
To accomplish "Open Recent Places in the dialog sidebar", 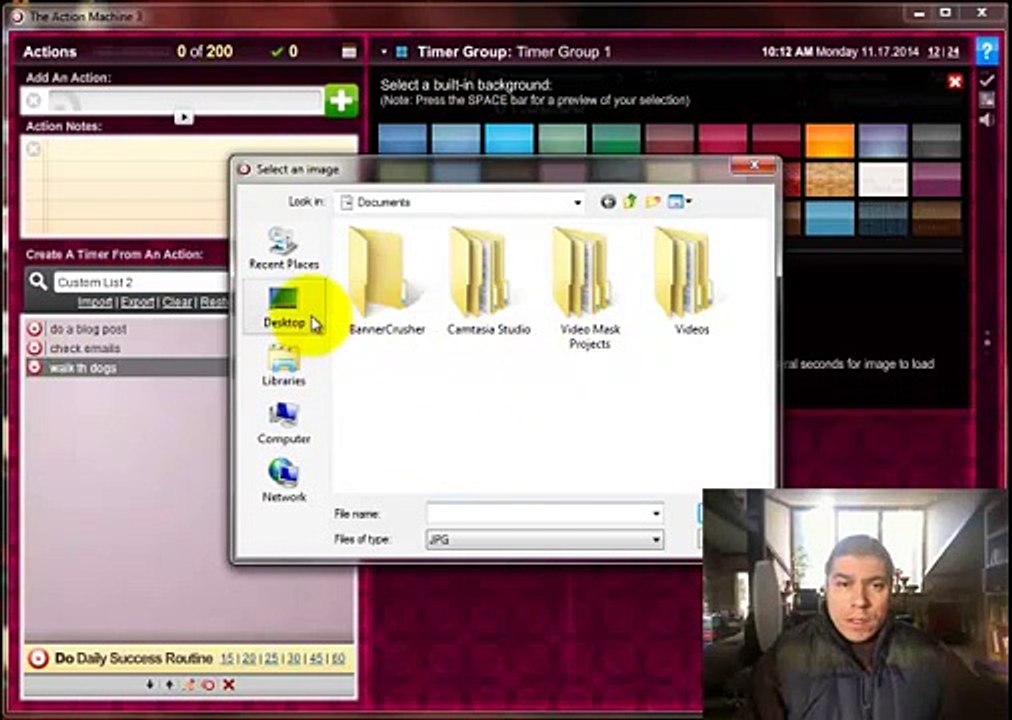I will point(283,248).
